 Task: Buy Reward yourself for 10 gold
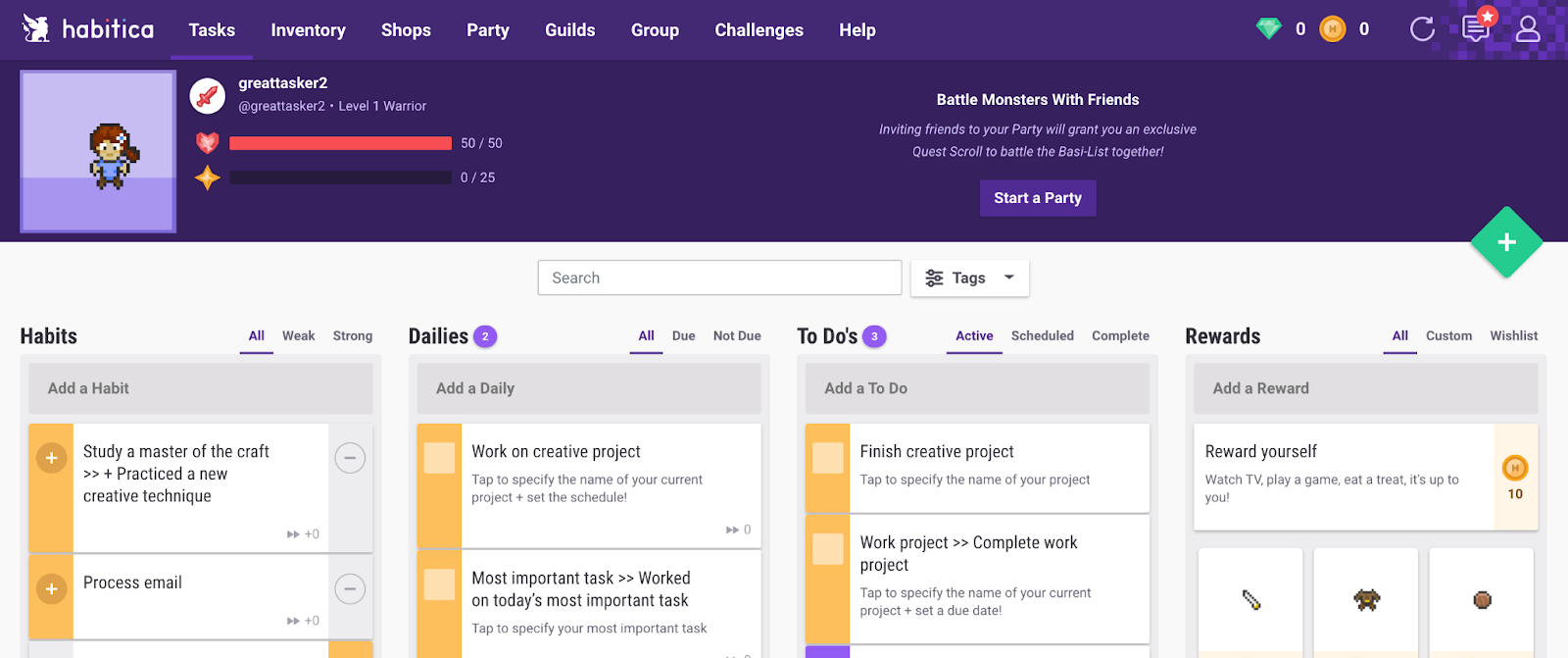pos(1515,478)
